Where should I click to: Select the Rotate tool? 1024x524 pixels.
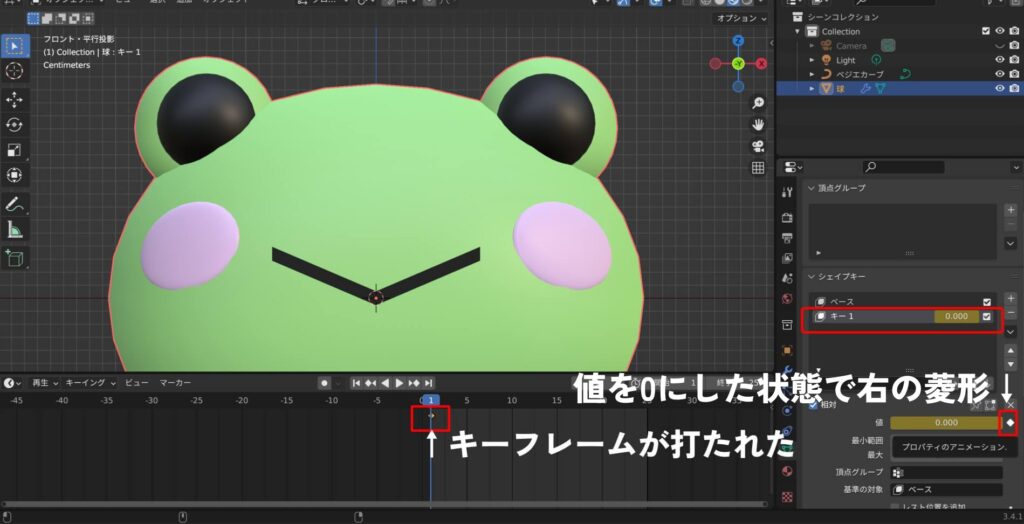click(15, 125)
